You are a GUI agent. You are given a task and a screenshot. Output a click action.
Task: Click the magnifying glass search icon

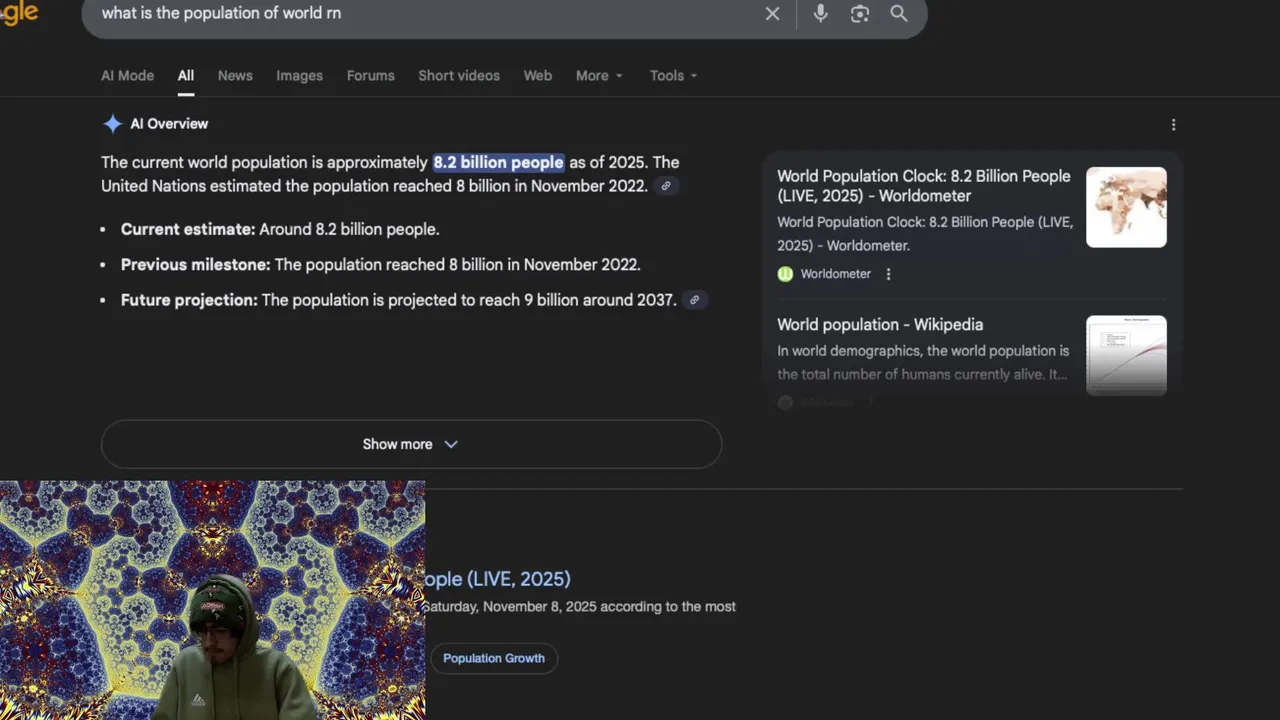[899, 14]
